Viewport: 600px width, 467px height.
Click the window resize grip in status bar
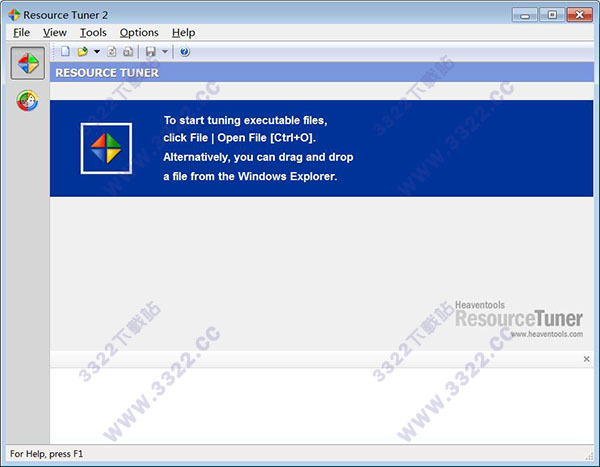coord(589,456)
